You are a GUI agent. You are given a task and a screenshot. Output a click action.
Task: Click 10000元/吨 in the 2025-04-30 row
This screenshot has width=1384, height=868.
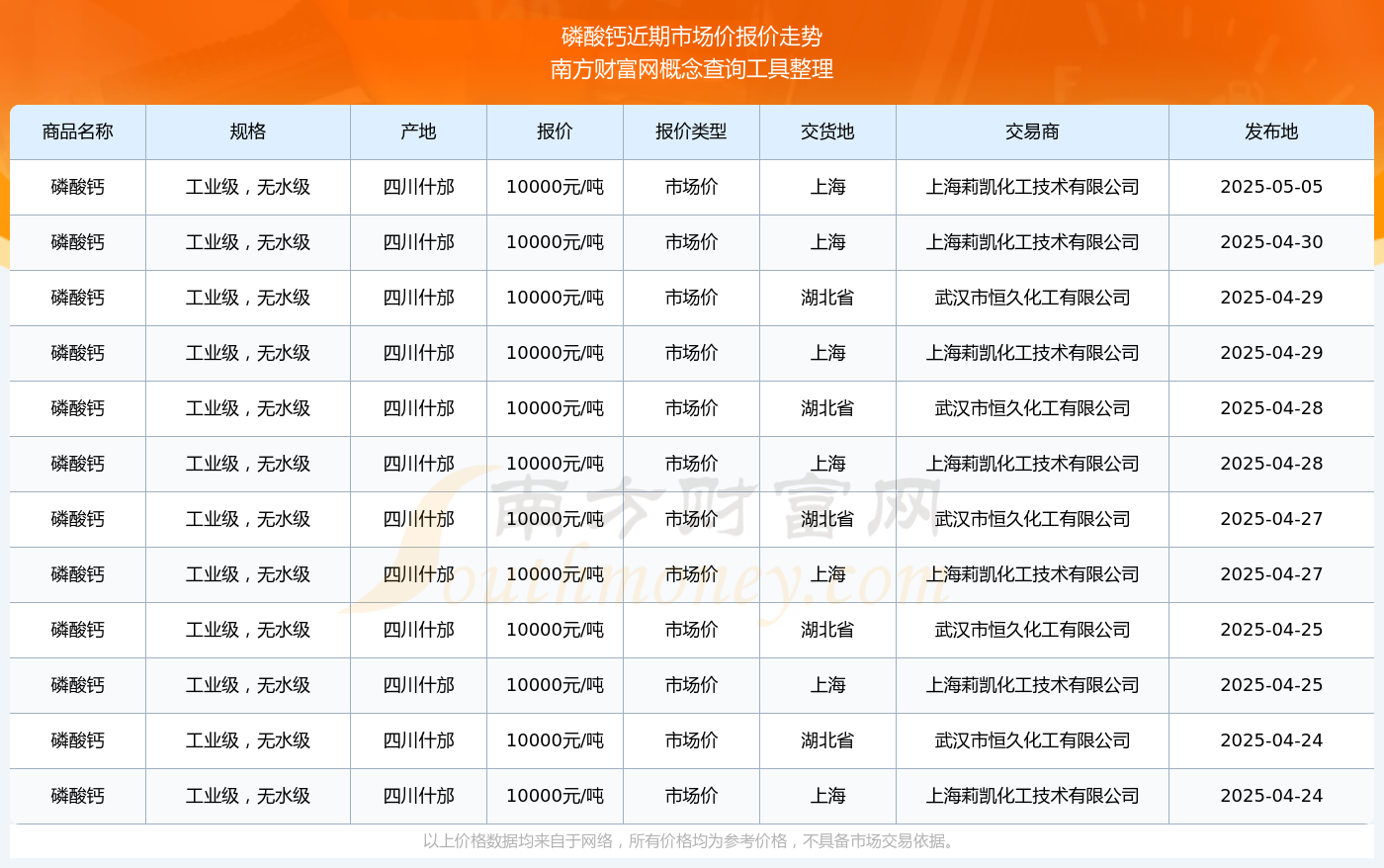coord(555,242)
